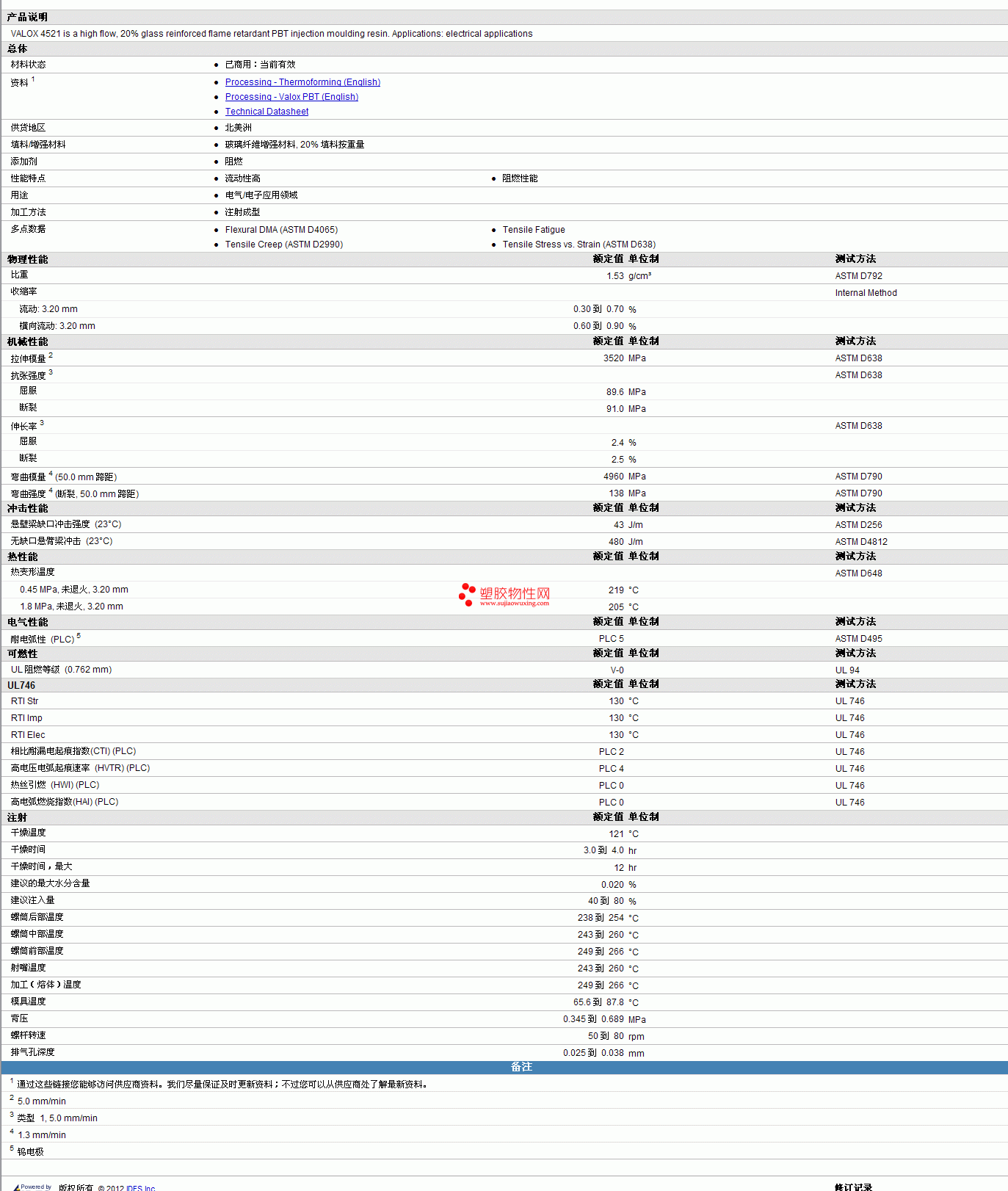The width and height of the screenshot is (1008, 1191).
Task: Click the 玻璃纤维增强材料, 20% filler value
Action: 294,145
